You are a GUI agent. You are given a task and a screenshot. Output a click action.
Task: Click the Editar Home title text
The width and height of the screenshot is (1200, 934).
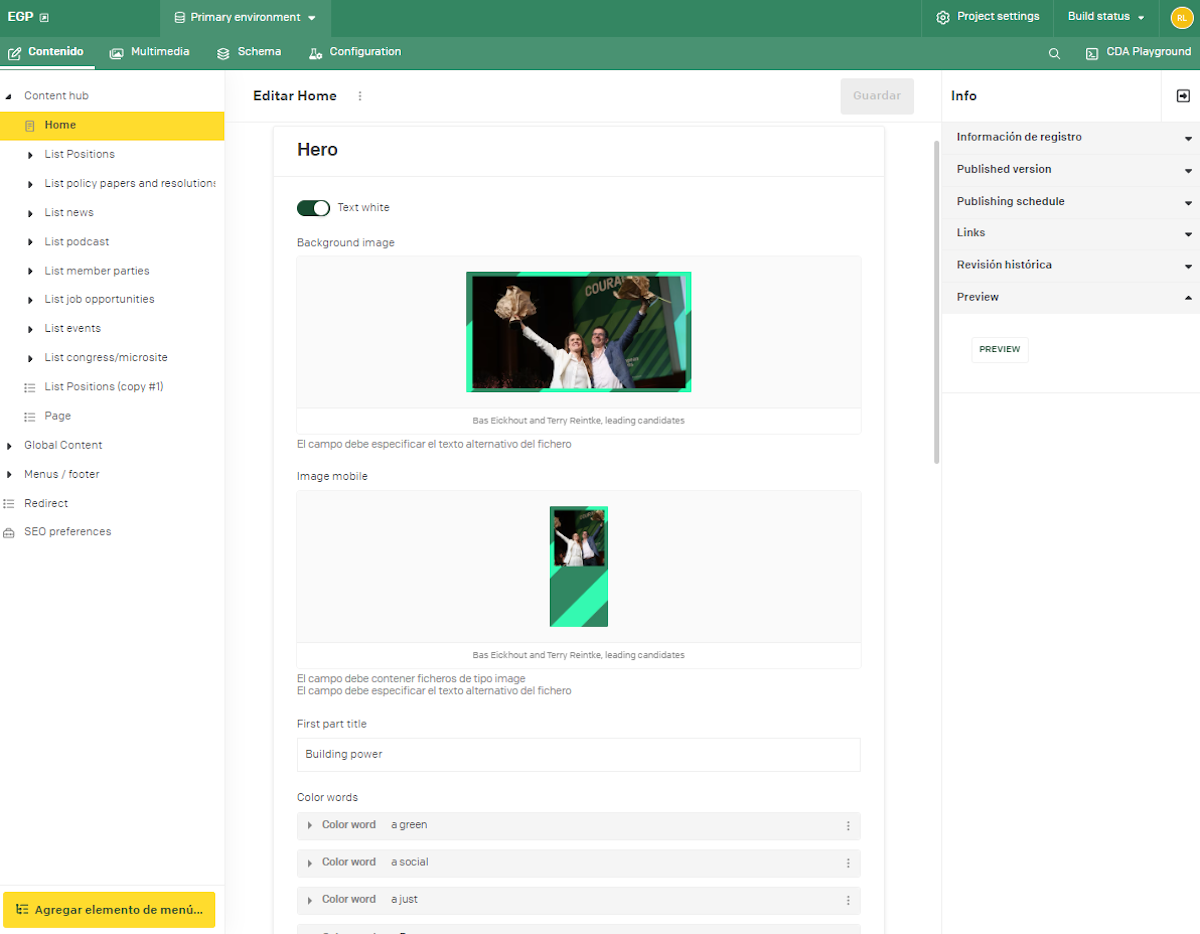[x=295, y=96]
